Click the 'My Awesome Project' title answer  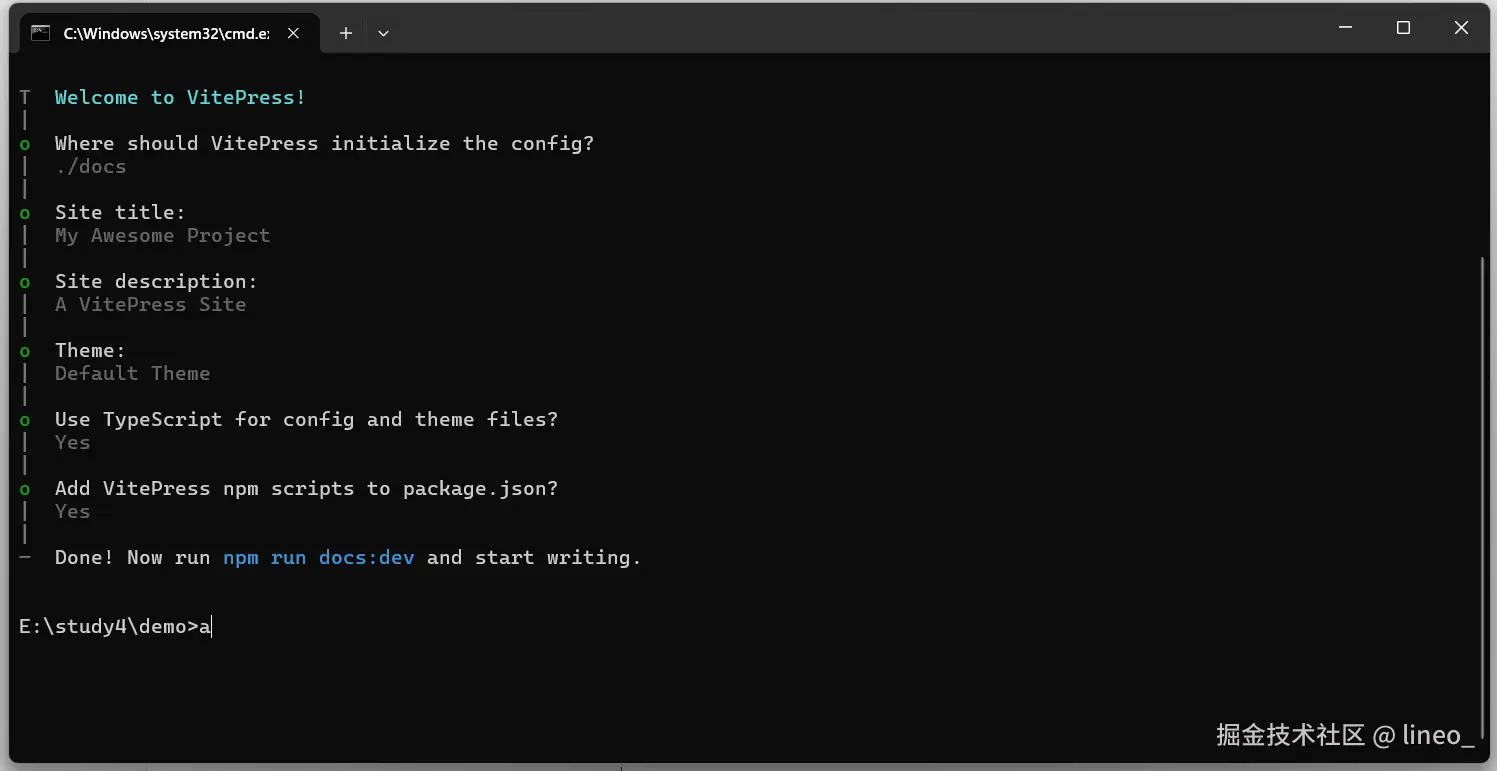pyautogui.click(x=162, y=235)
